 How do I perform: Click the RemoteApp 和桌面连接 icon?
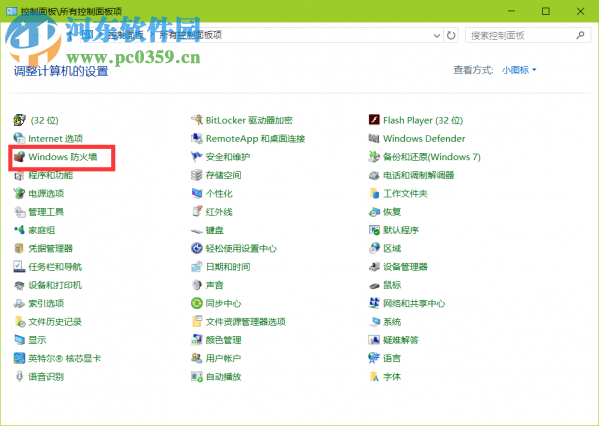[197, 138]
